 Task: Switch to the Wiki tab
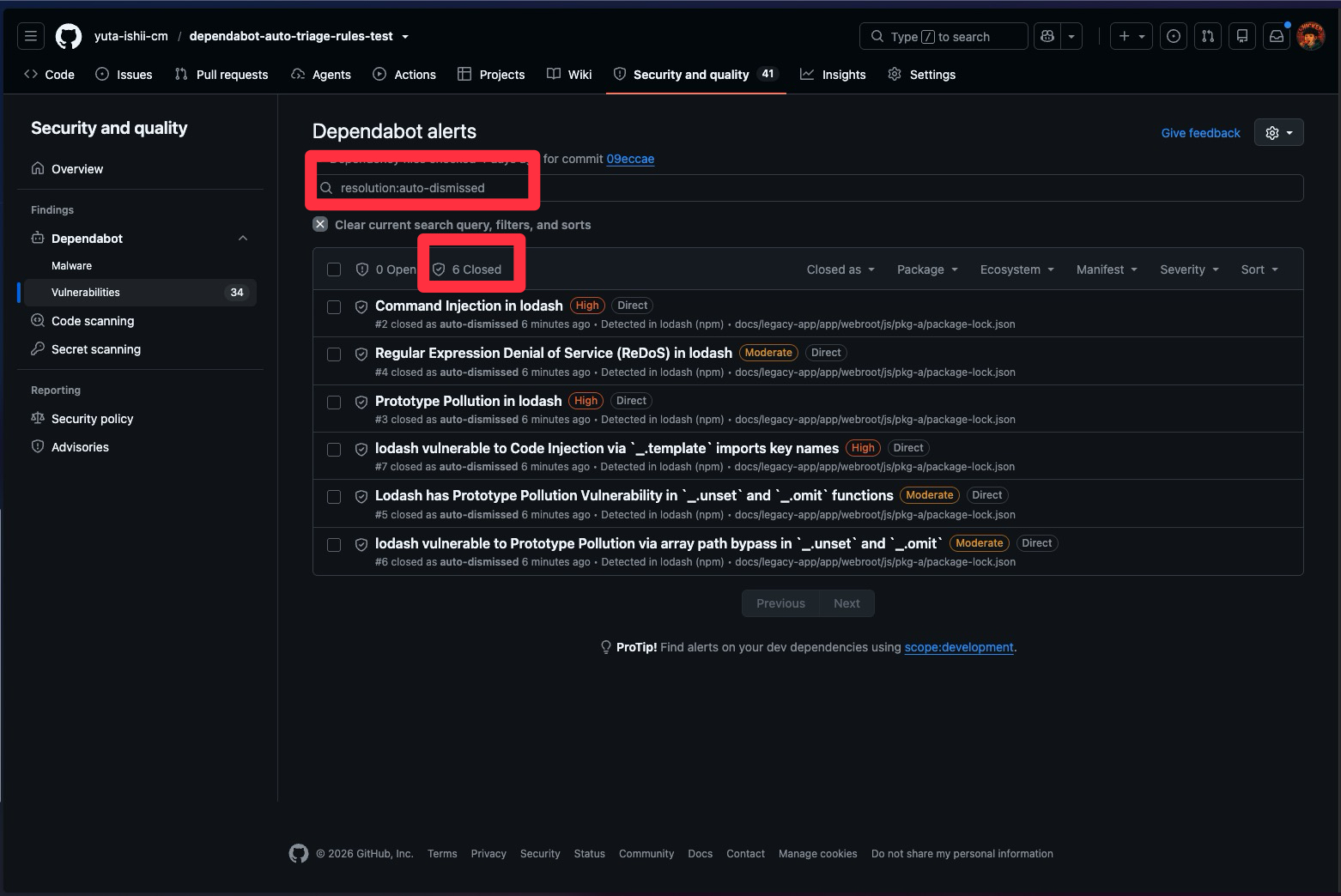569,75
